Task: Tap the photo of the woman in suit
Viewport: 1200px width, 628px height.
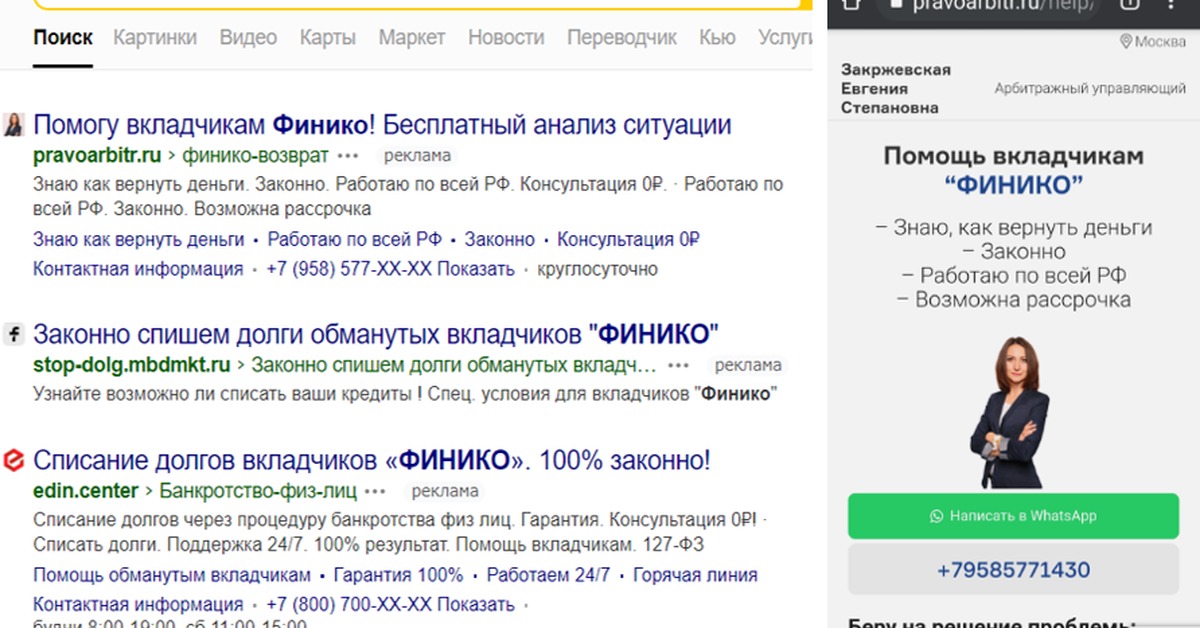Action: [1008, 411]
